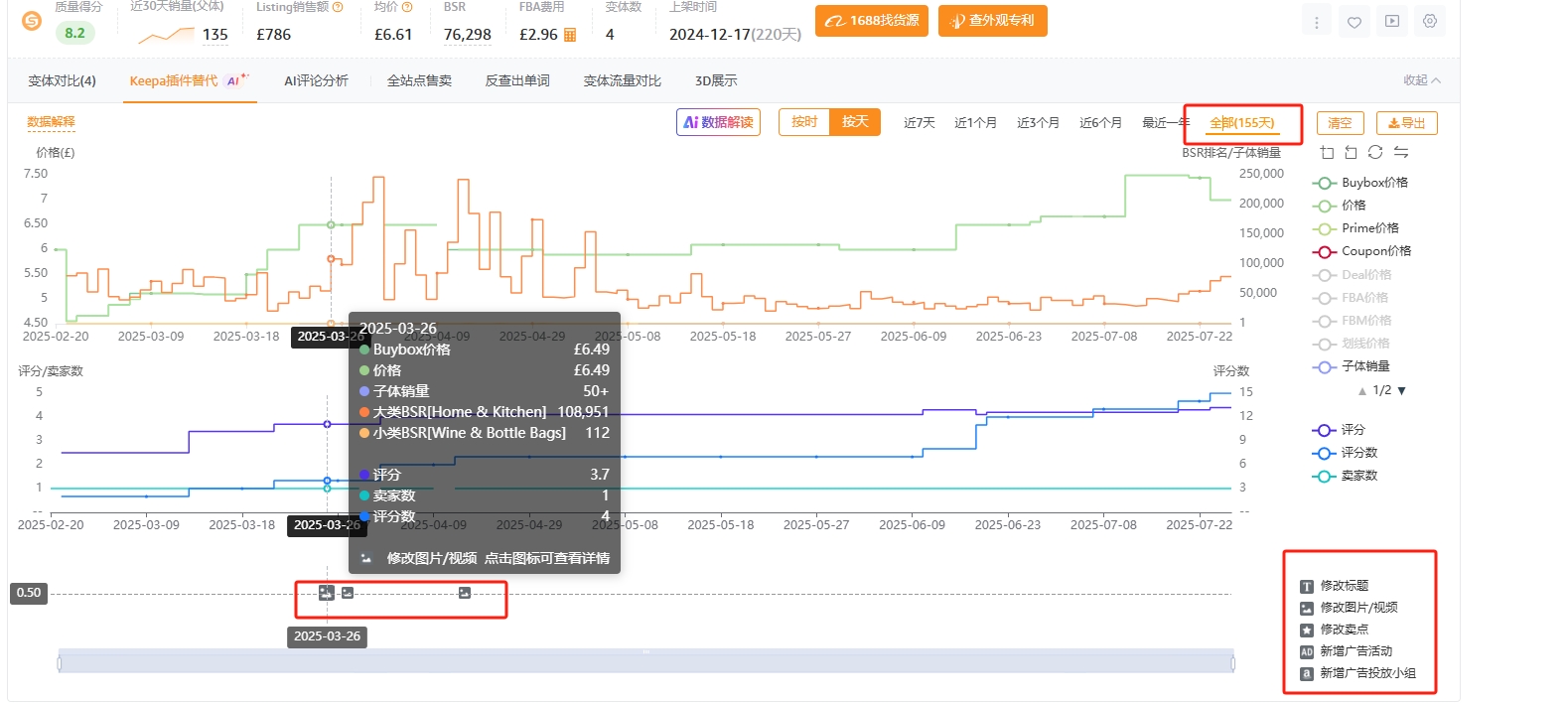Go to next legend page arrow
The width and height of the screenshot is (1568, 703).
point(1401,391)
